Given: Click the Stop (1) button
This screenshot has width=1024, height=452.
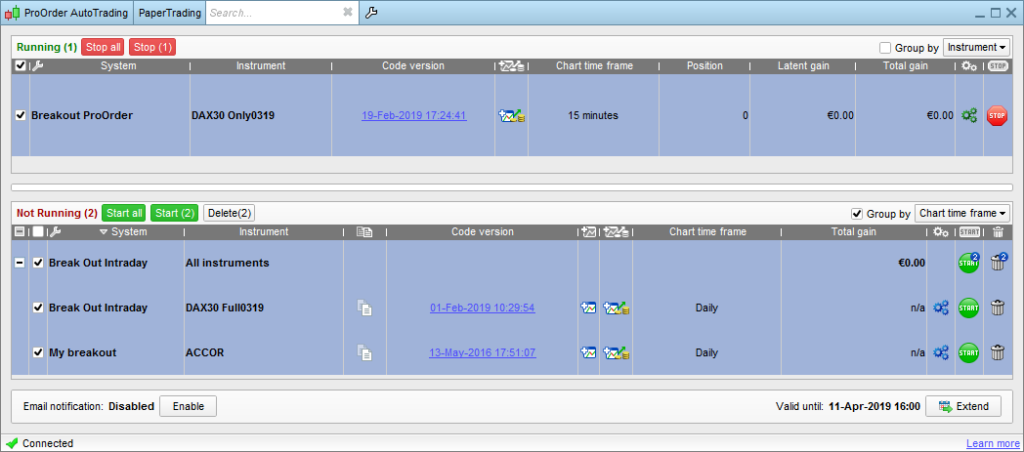Looking at the screenshot, I should pyautogui.click(x=153, y=47).
